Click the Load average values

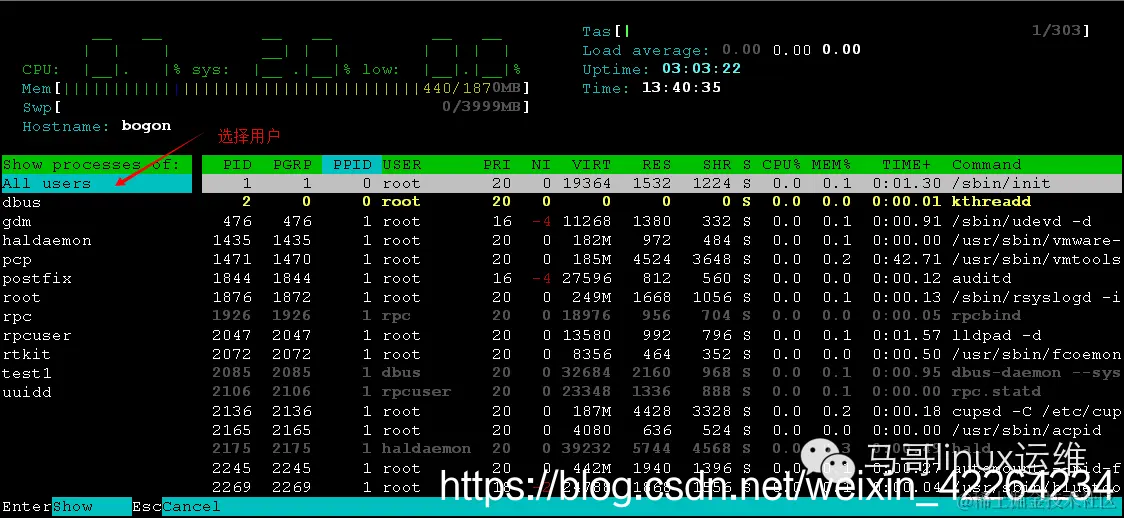(x=791, y=50)
